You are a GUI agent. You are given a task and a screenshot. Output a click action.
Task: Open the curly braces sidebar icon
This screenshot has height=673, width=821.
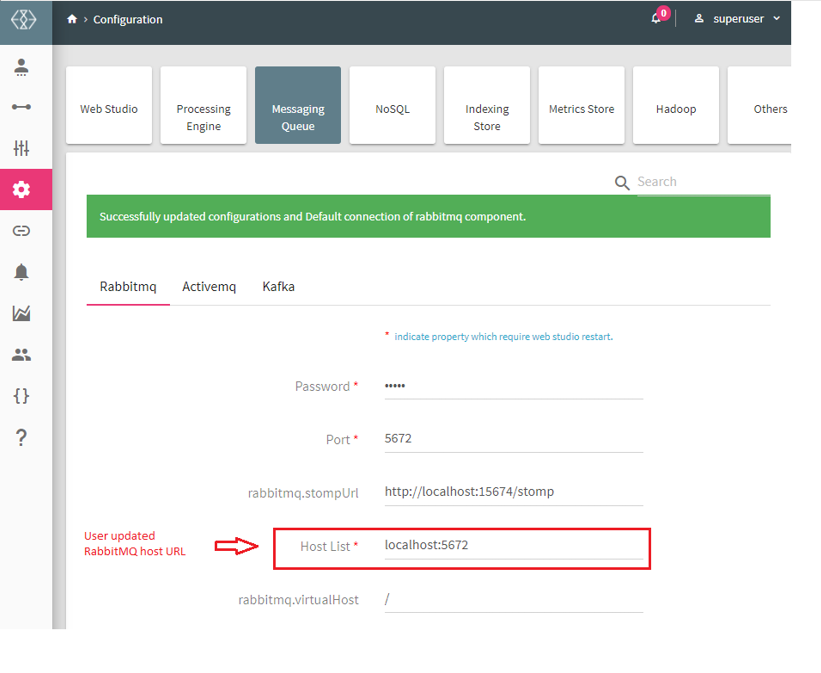(21, 396)
